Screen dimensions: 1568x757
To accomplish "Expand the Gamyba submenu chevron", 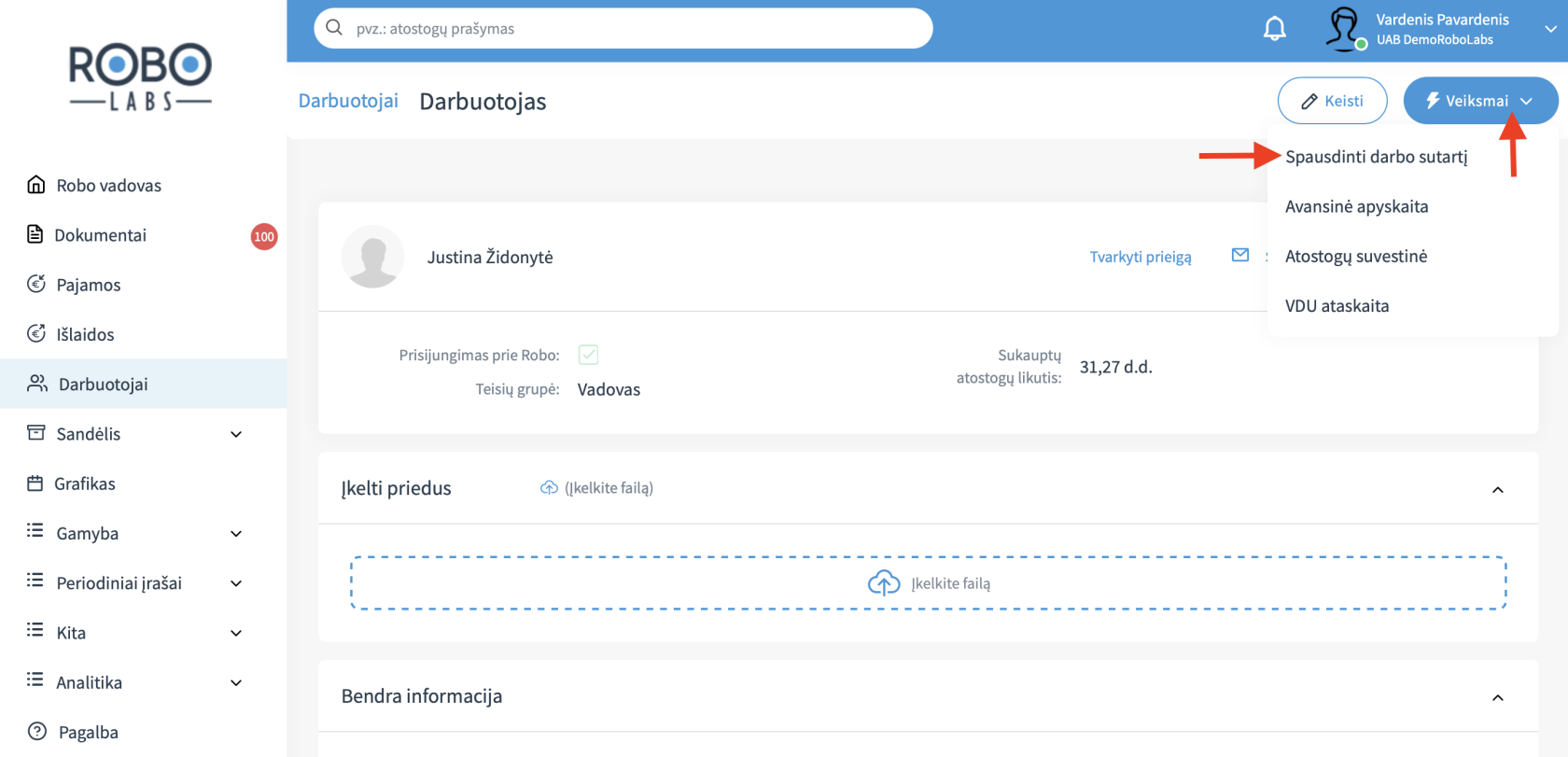I will point(236,534).
